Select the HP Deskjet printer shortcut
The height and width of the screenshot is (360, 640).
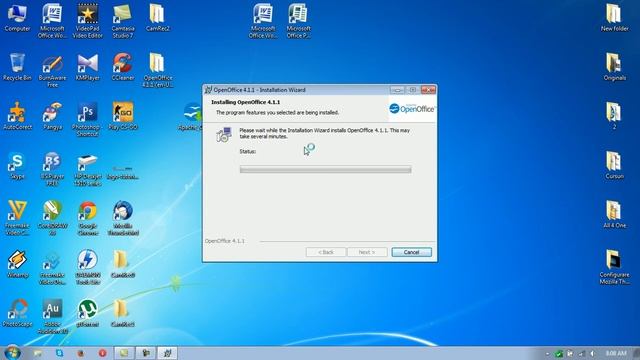pos(88,169)
